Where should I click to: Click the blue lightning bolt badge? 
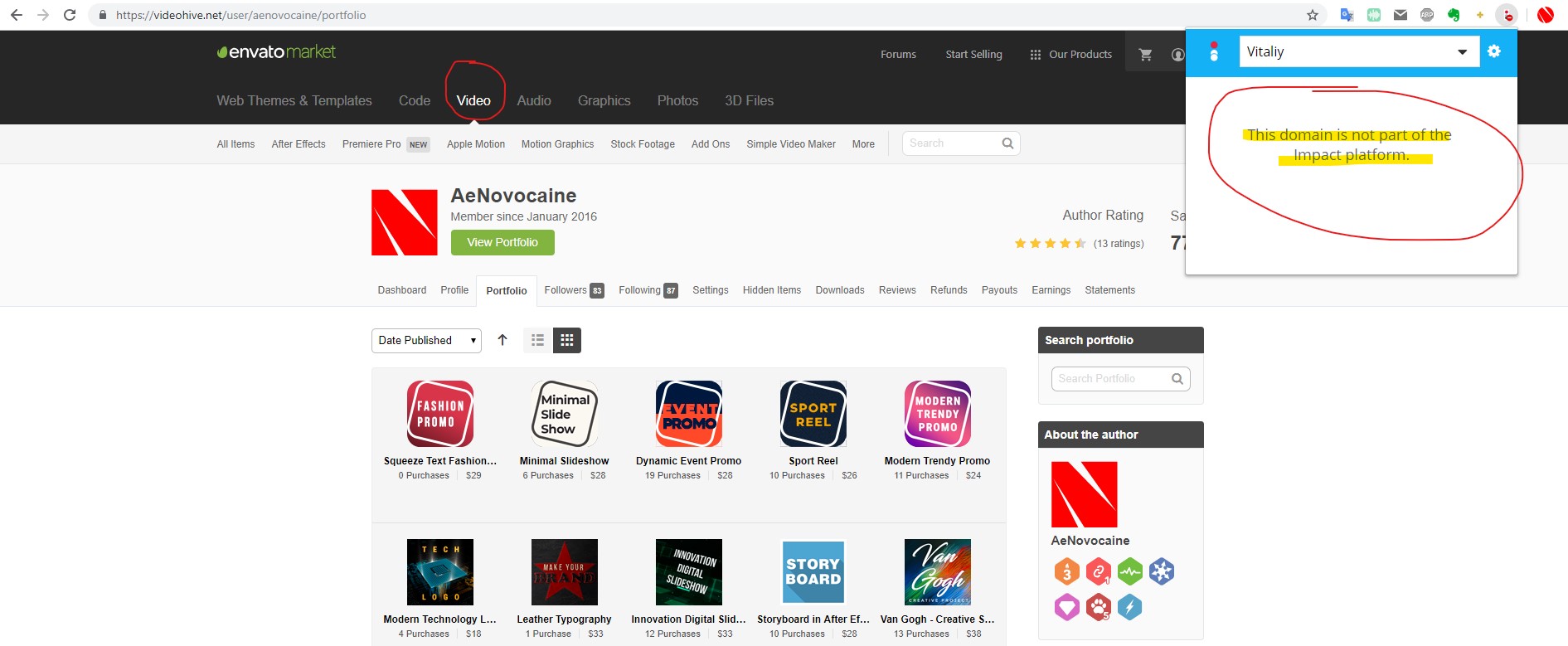(x=1129, y=607)
